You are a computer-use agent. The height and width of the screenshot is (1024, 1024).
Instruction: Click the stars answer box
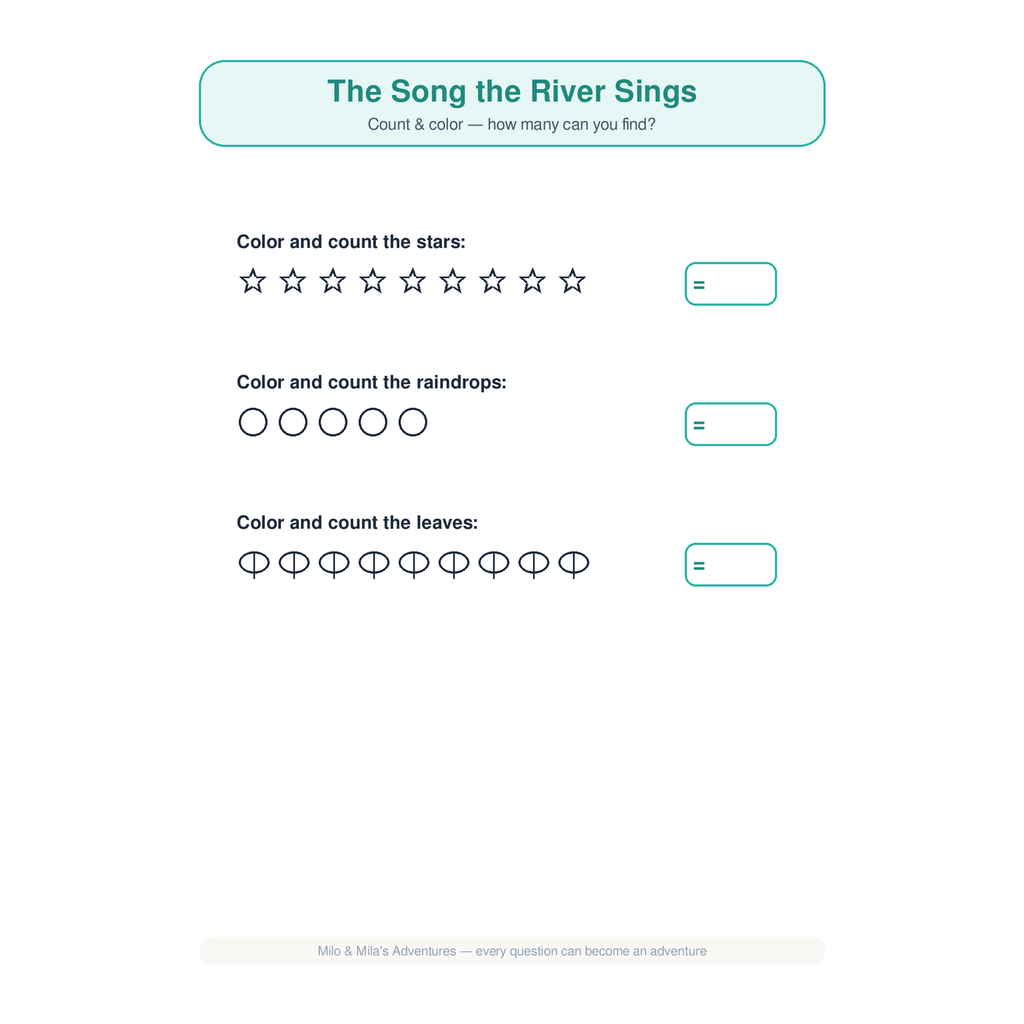(731, 284)
